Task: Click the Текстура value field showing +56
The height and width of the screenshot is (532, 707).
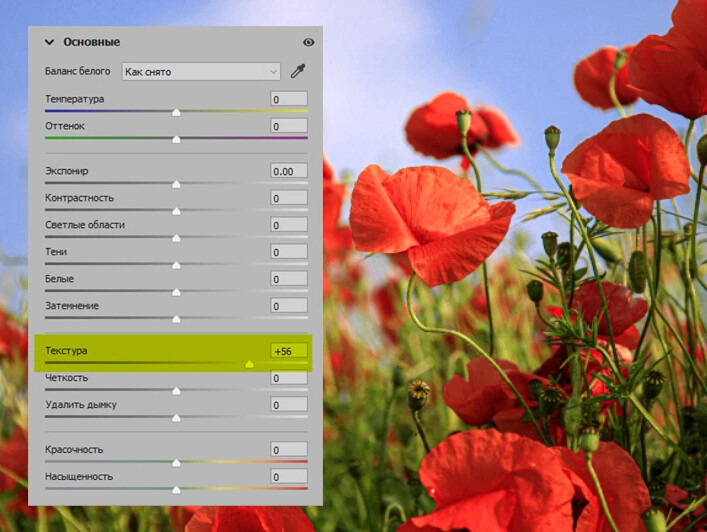Action: [x=289, y=351]
